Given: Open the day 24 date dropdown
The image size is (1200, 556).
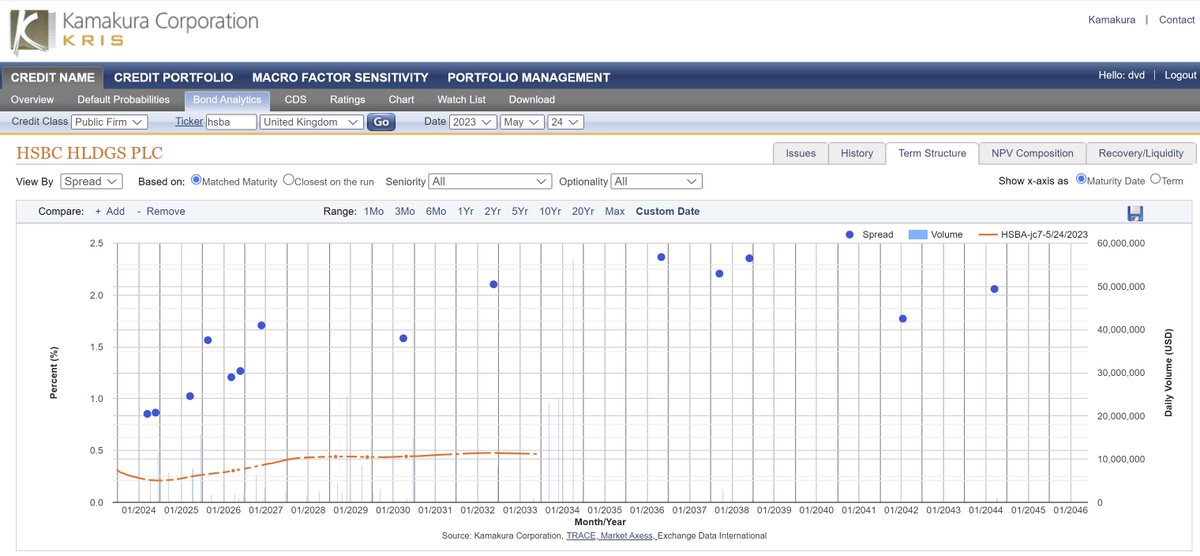Looking at the screenshot, I should [566, 122].
